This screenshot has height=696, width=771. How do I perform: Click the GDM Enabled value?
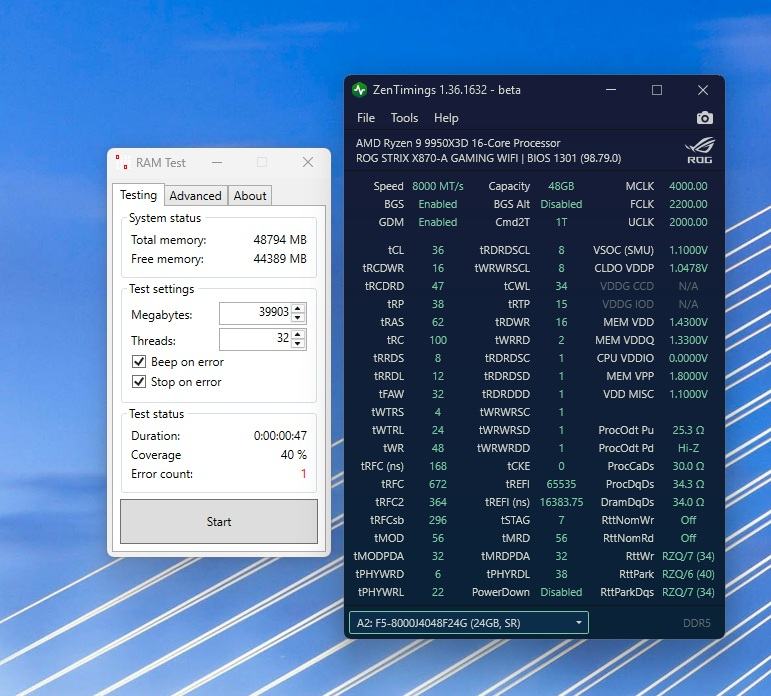[x=438, y=222]
